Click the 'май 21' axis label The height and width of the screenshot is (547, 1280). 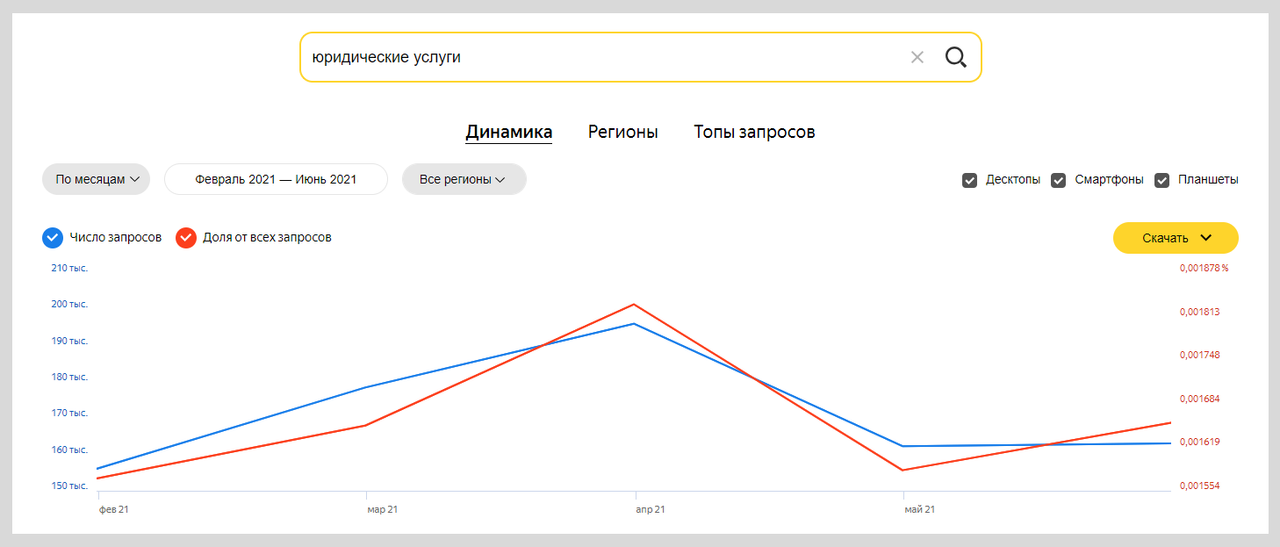tap(920, 509)
